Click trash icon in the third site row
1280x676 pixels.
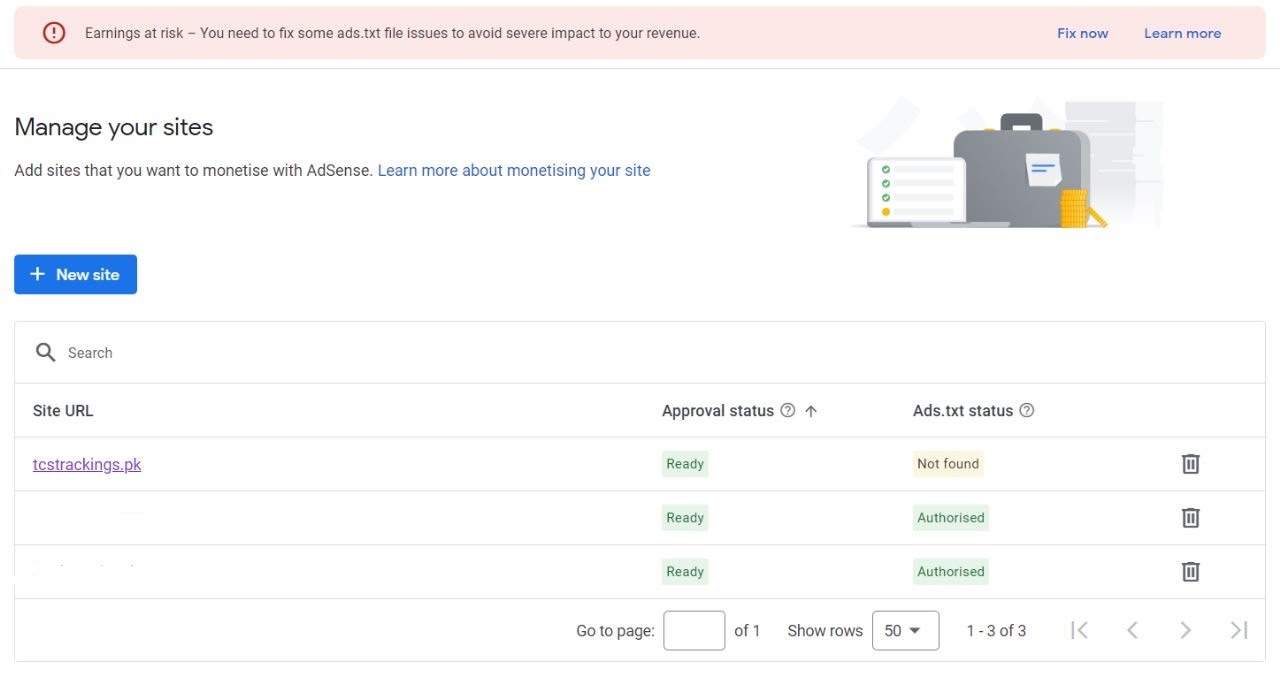[1190, 572]
